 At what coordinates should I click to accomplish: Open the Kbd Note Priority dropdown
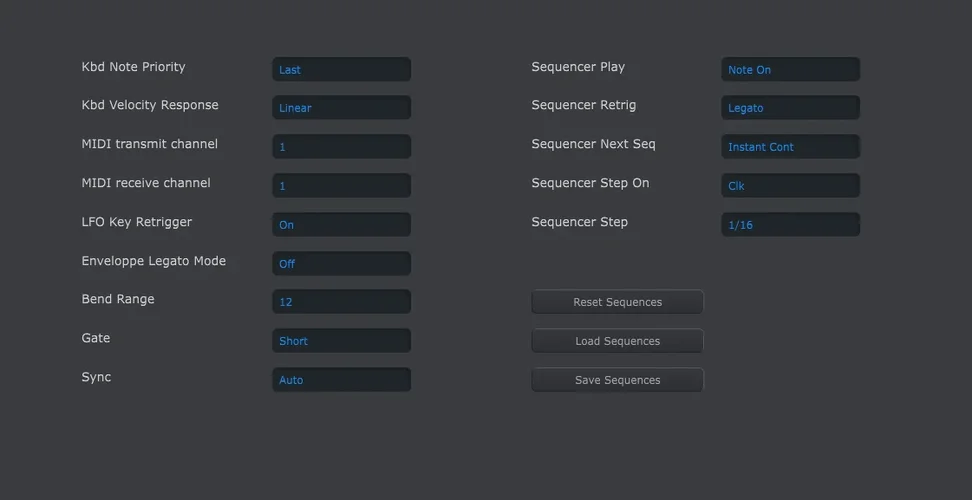(341, 70)
